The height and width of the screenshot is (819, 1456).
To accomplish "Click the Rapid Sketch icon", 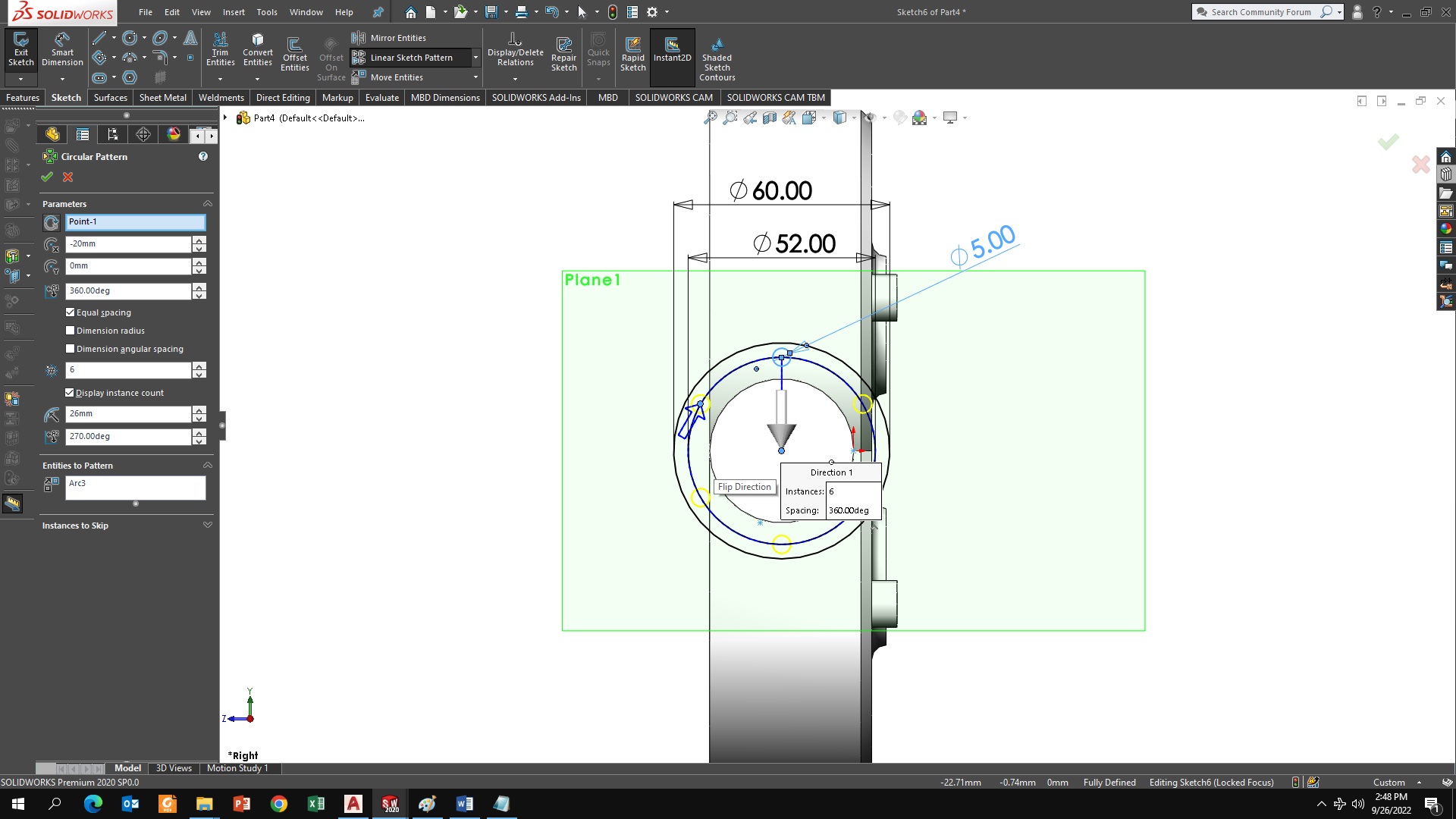I will coord(632,53).
